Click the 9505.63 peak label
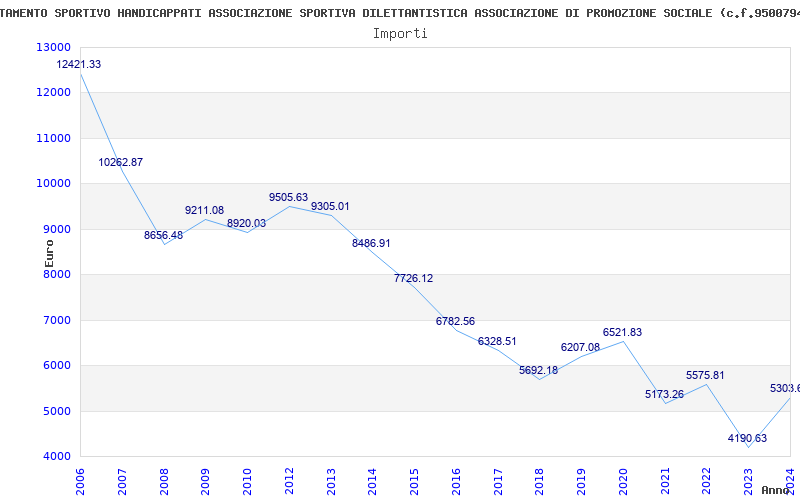Image resolution: width=800 pixels, height=500 pixels. click(289, 197)
